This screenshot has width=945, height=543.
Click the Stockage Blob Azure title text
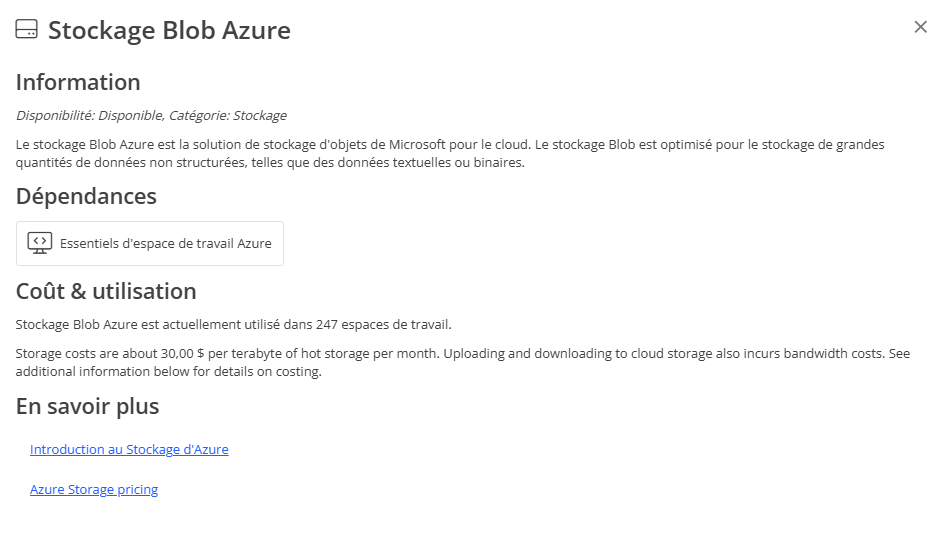(x=169, y=30)
